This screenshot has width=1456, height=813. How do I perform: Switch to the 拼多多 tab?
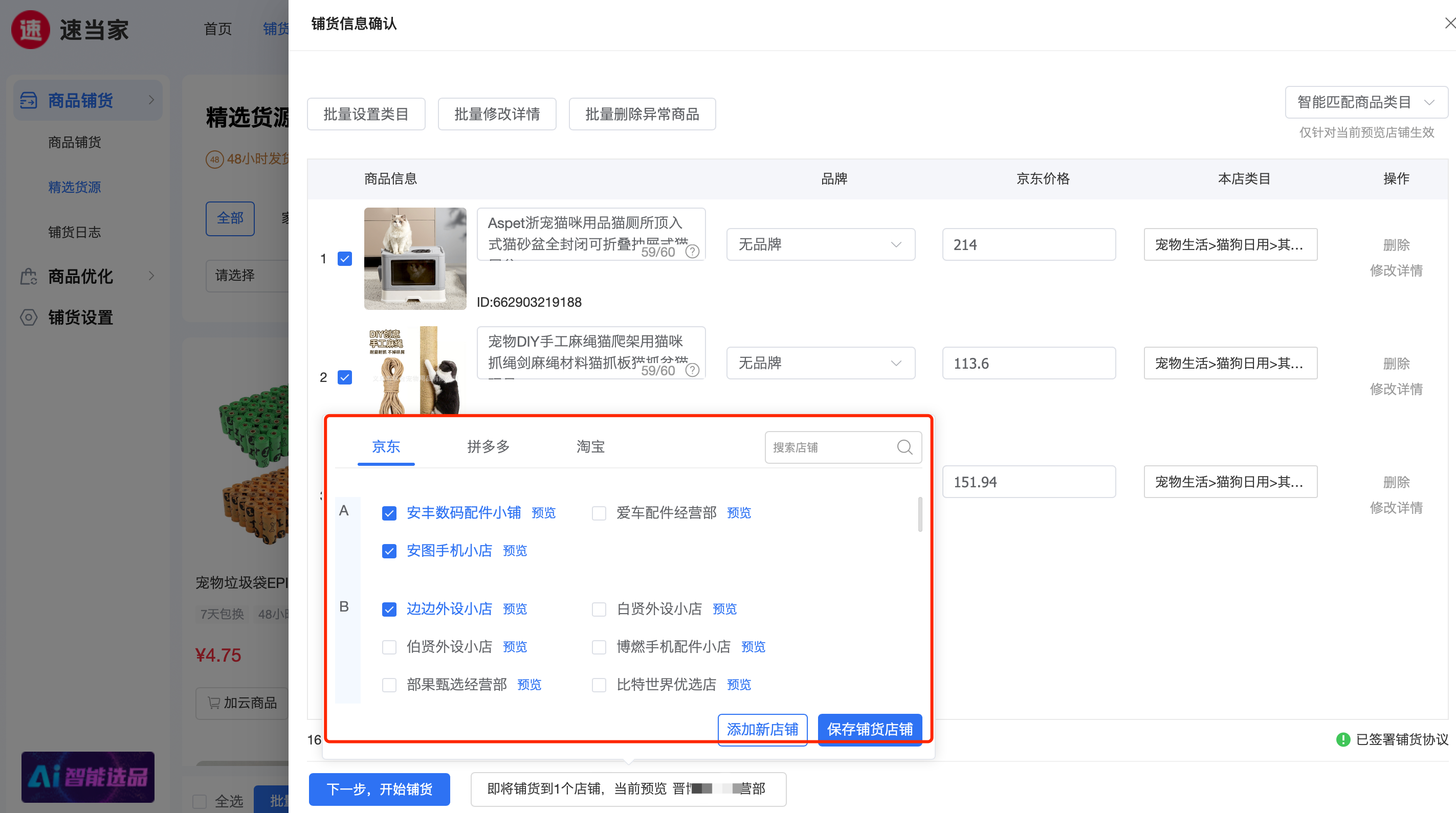point(488,447)
